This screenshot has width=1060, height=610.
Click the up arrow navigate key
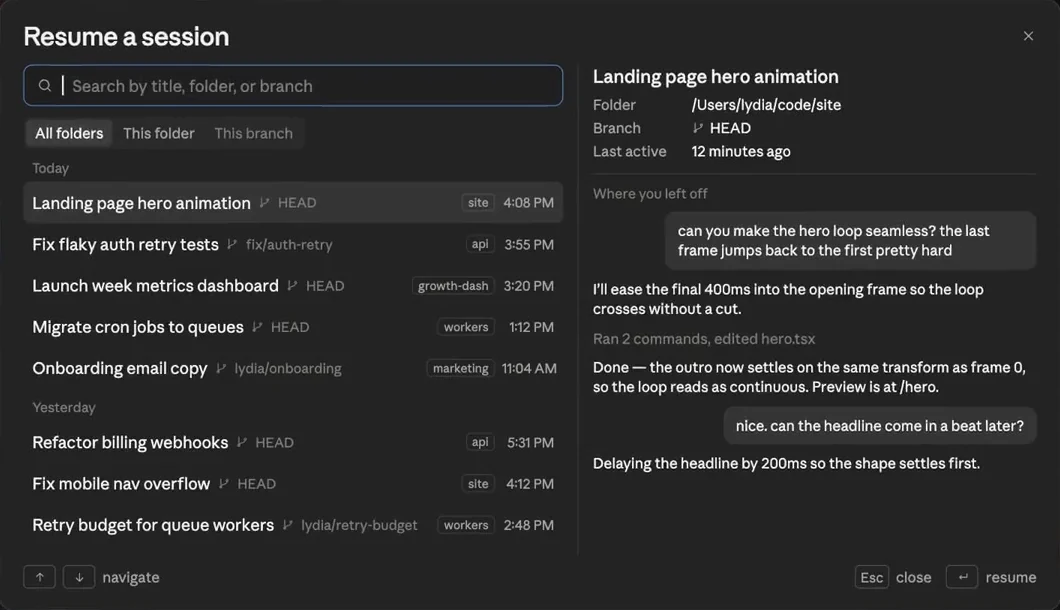click(39, 577)
